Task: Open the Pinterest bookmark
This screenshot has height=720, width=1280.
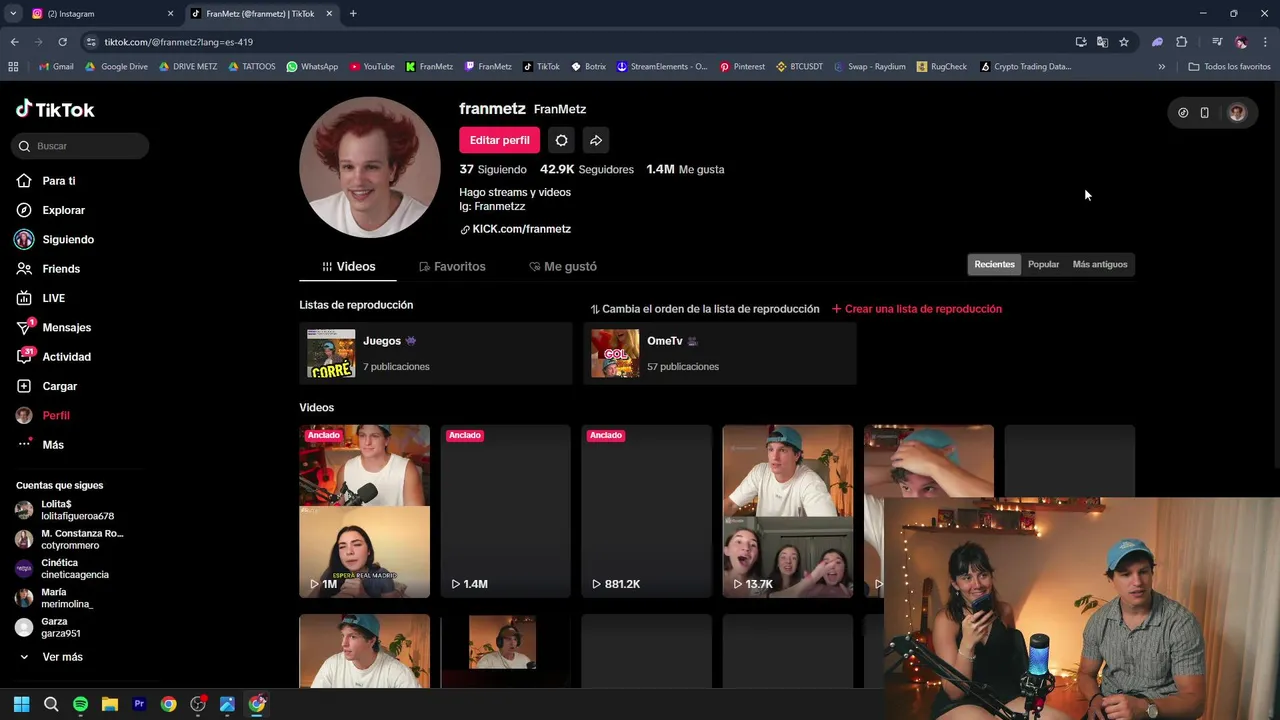Action: click(741, 67)
